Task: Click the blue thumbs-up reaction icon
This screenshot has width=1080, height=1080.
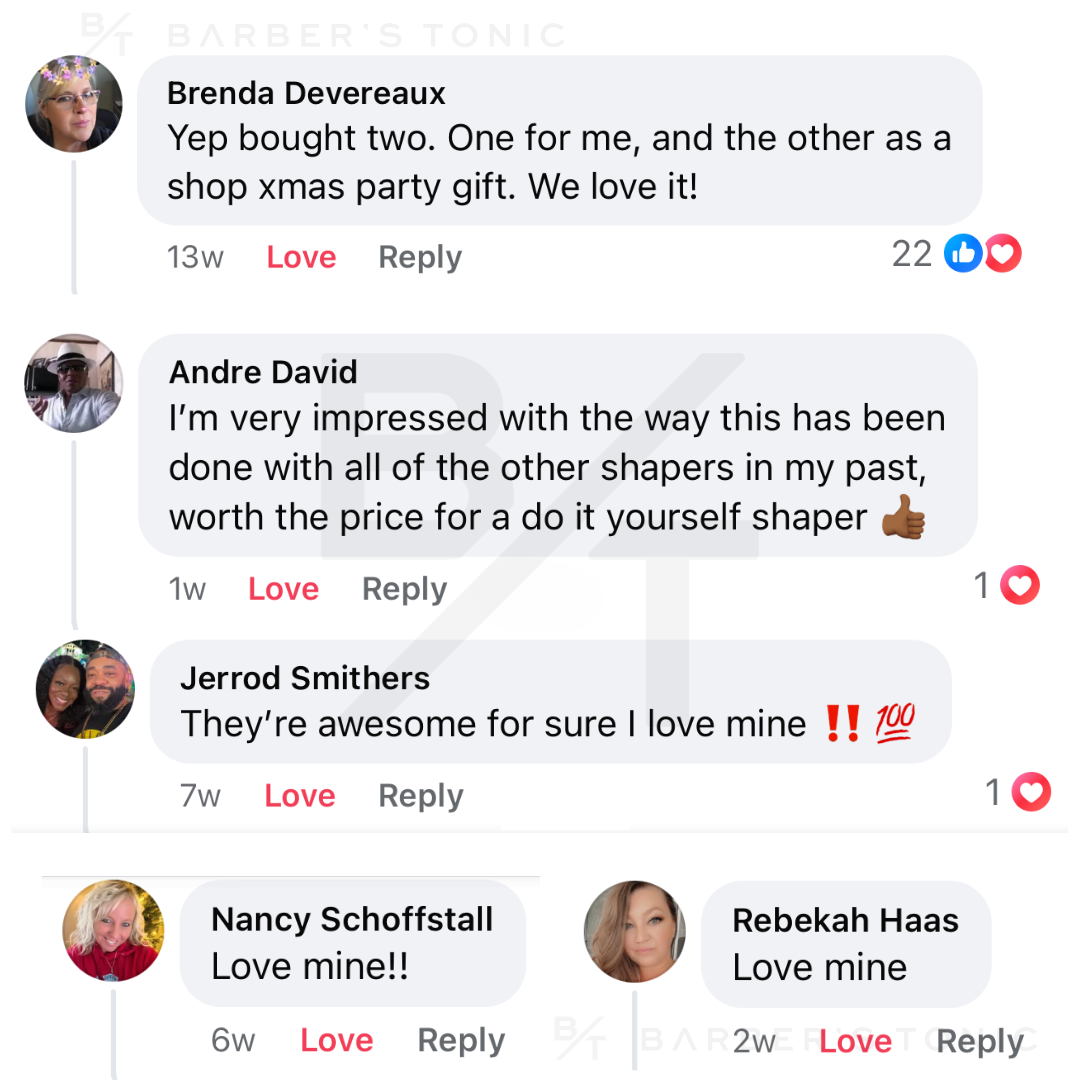Action: click(963, 254)
